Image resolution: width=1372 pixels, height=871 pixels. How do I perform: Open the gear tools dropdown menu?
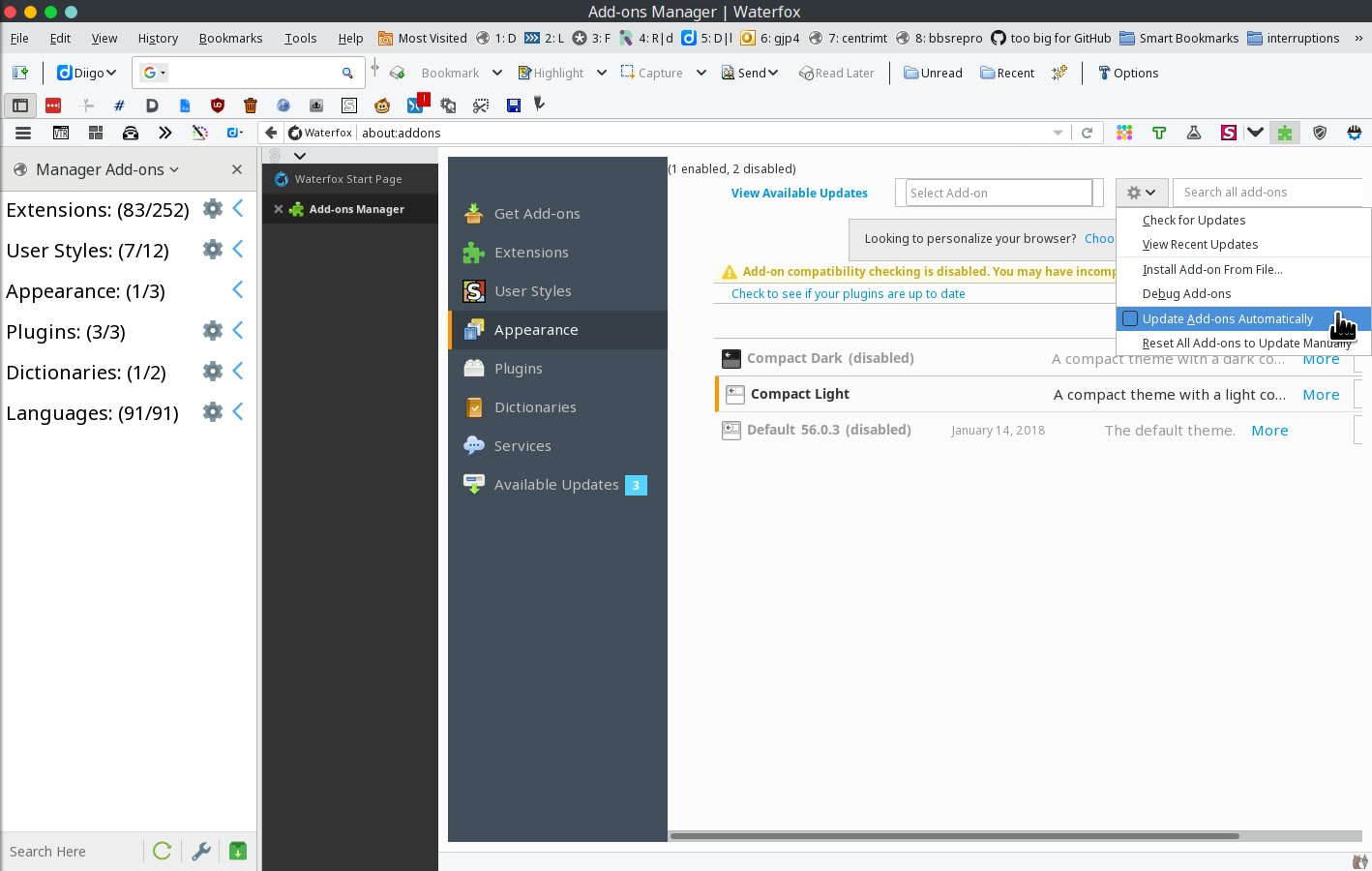[1142, 192]
